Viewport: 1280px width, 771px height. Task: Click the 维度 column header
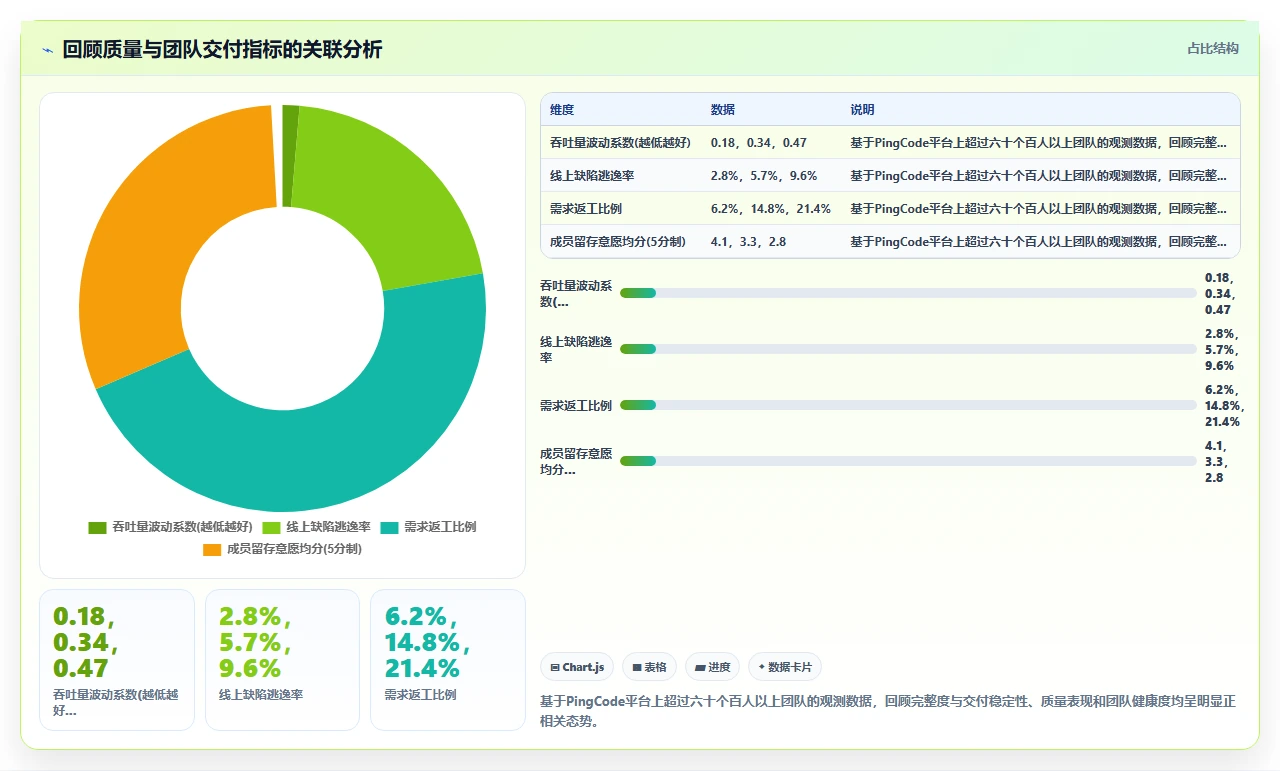562,110
